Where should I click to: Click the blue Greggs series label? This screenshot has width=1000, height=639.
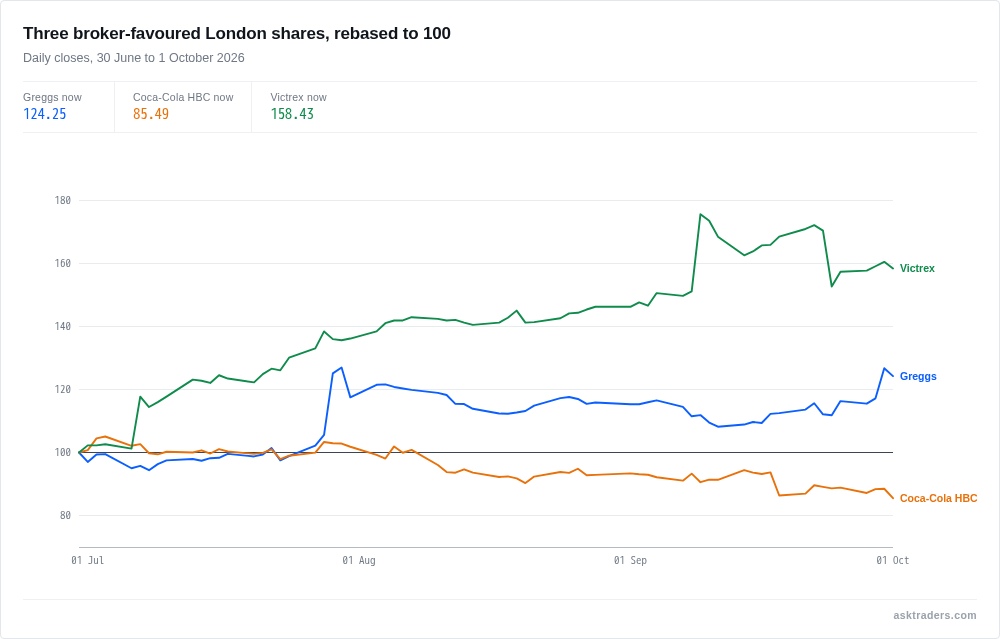click(918, 376)
